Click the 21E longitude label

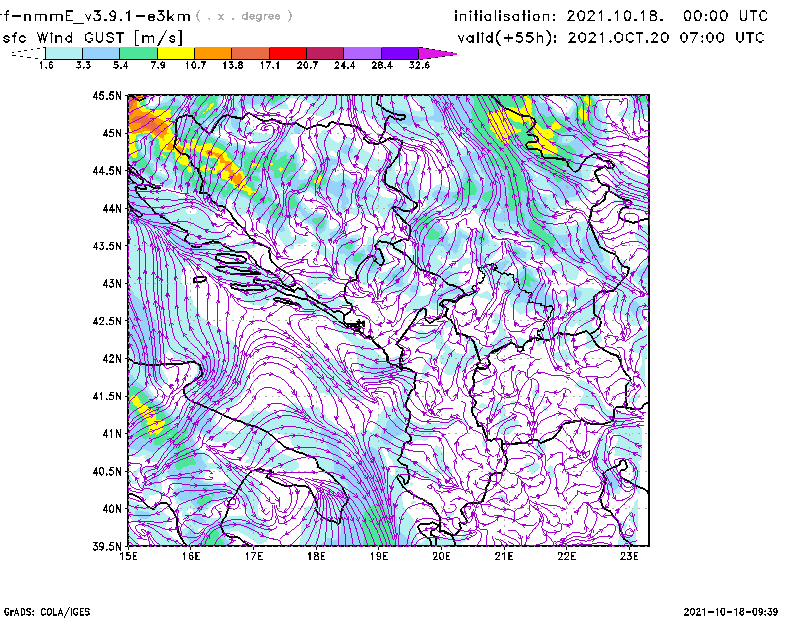coord(504,556)
